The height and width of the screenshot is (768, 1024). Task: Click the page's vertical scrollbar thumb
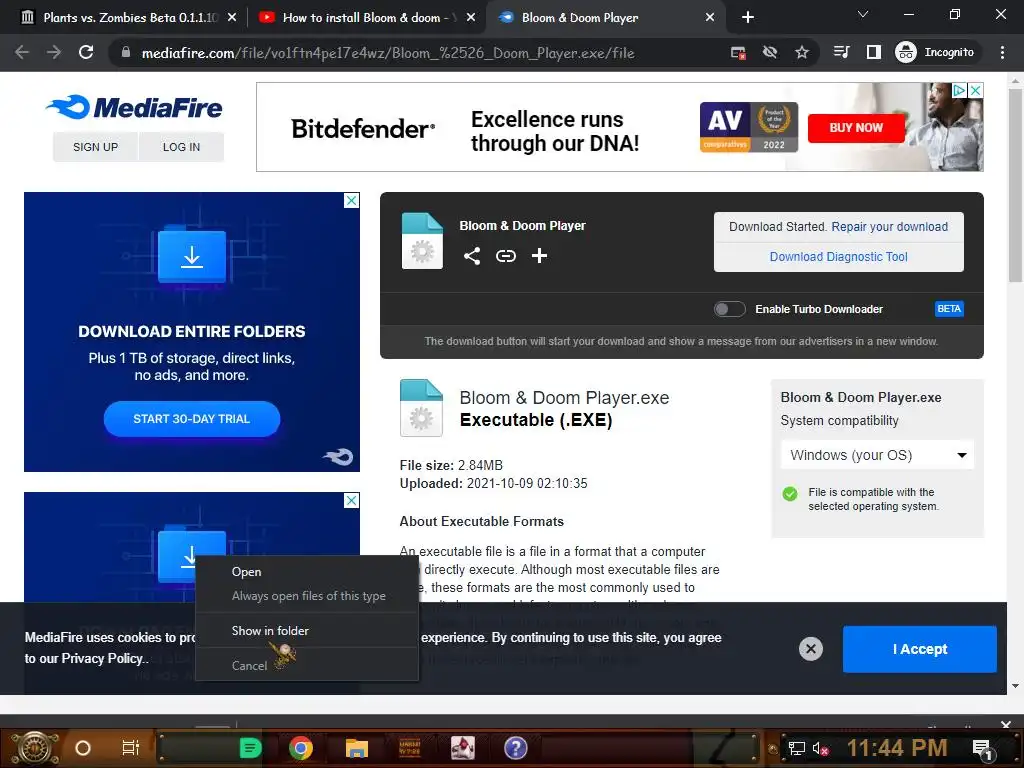1015,184
